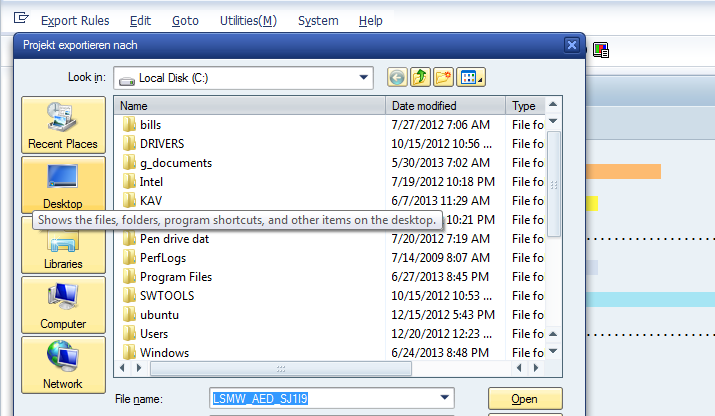Expand the File name dropdown arrow
Viewport: 715px width, 416px height.
tap(445, 398)
